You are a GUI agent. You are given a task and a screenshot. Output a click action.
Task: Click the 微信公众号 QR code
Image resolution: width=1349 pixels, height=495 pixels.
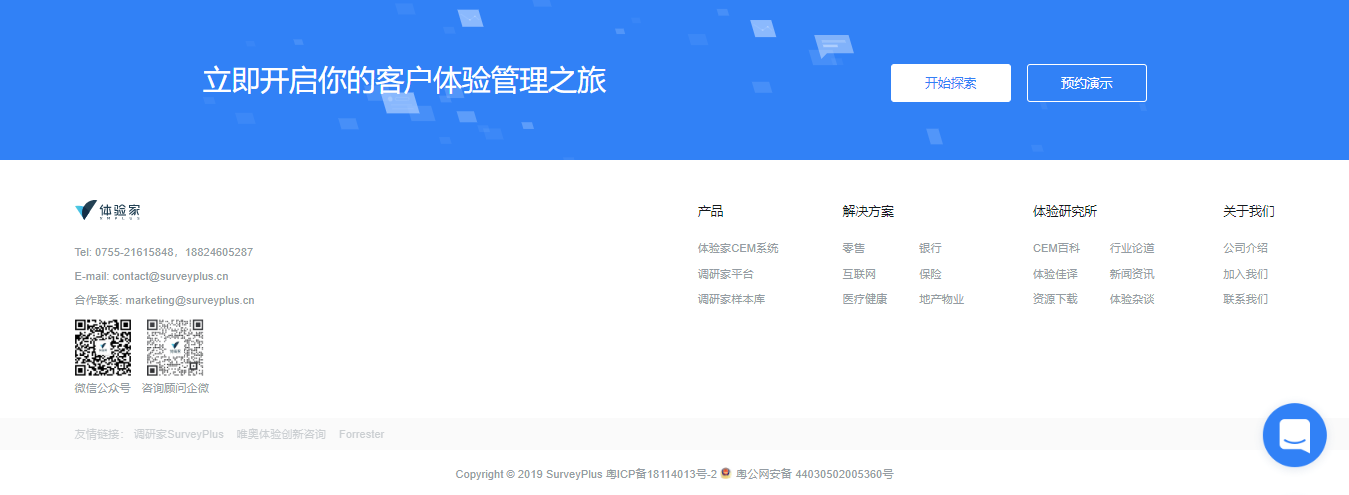click(103, 347)
